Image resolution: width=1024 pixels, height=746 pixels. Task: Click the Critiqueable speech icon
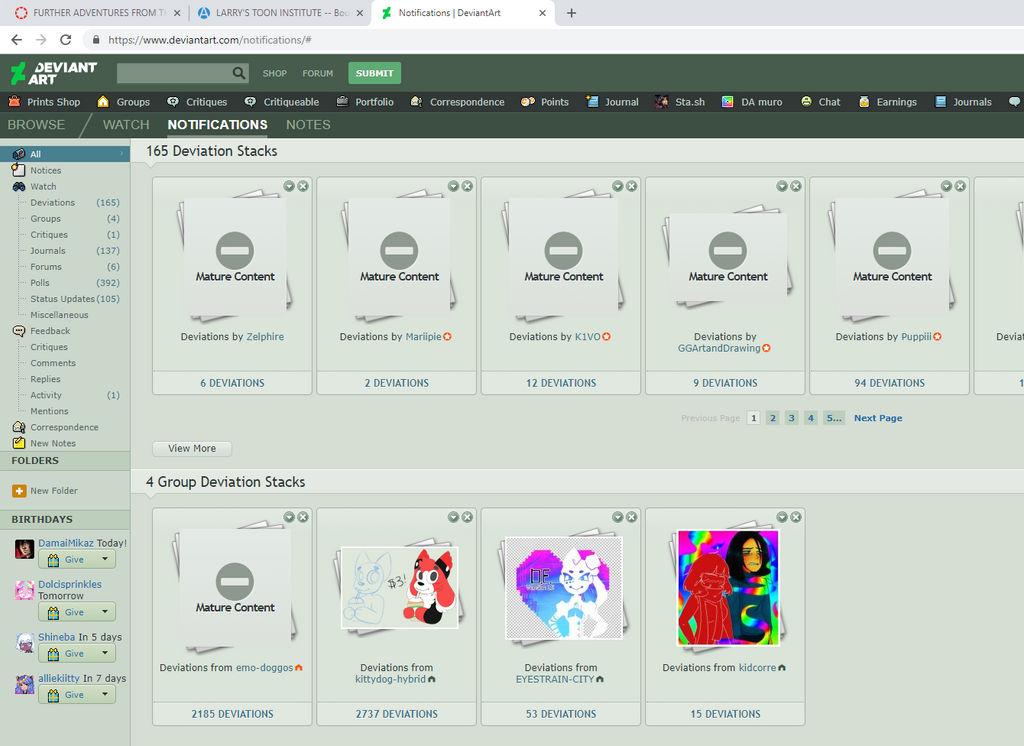point(250,101)
